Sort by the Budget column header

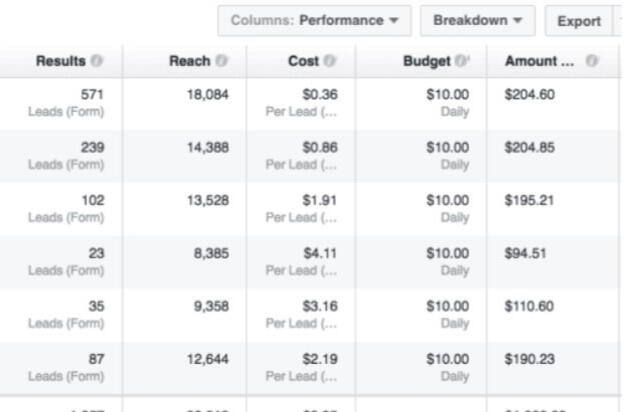(x=426, y=62)
